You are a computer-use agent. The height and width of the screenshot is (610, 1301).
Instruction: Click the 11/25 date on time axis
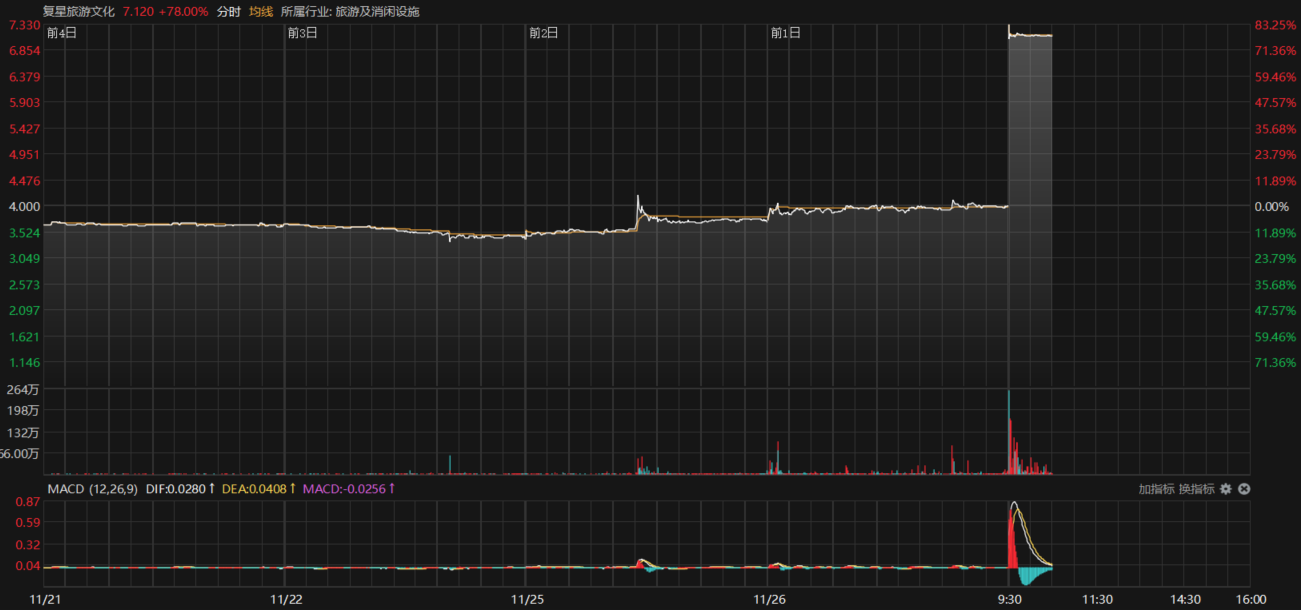coord(526,599)
